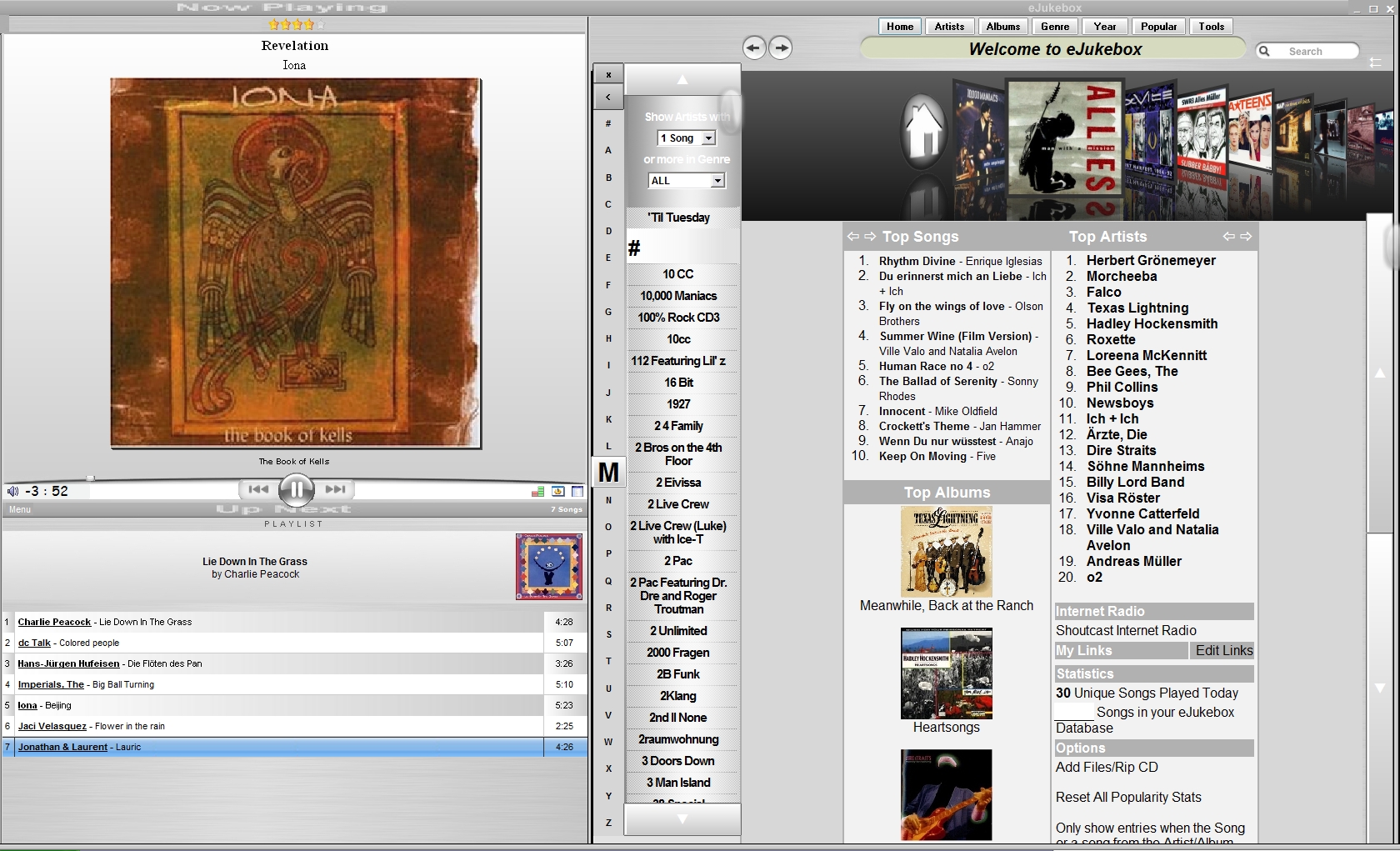This screenshot has width=1400, height=851.
Task: Click the visualization icon beside the equalizer
Action: pos(558,492)
